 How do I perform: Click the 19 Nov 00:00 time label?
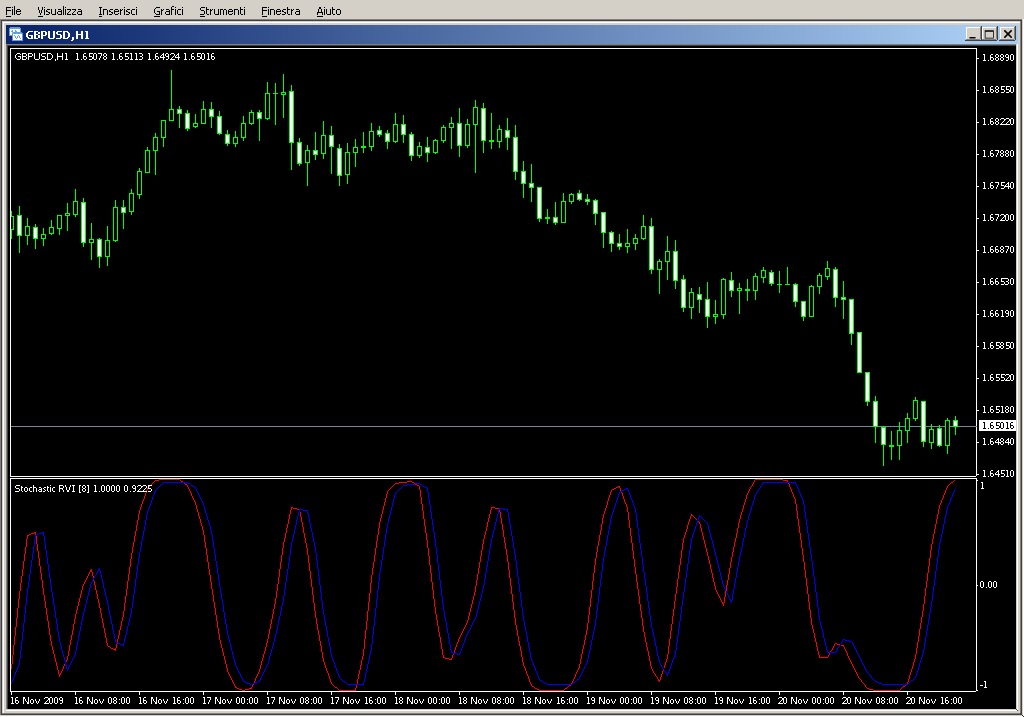(614, 701)
